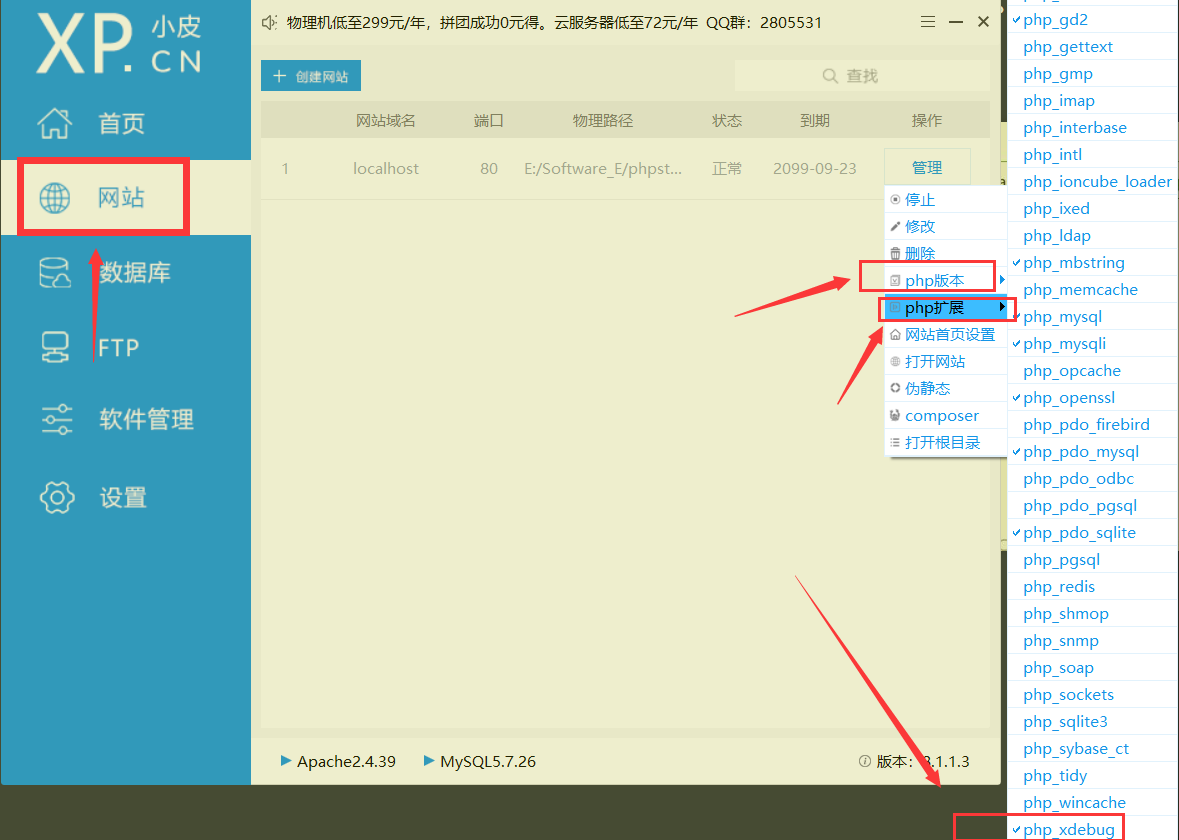
Task: Click 管理 button for localhost
Action: 927,168
